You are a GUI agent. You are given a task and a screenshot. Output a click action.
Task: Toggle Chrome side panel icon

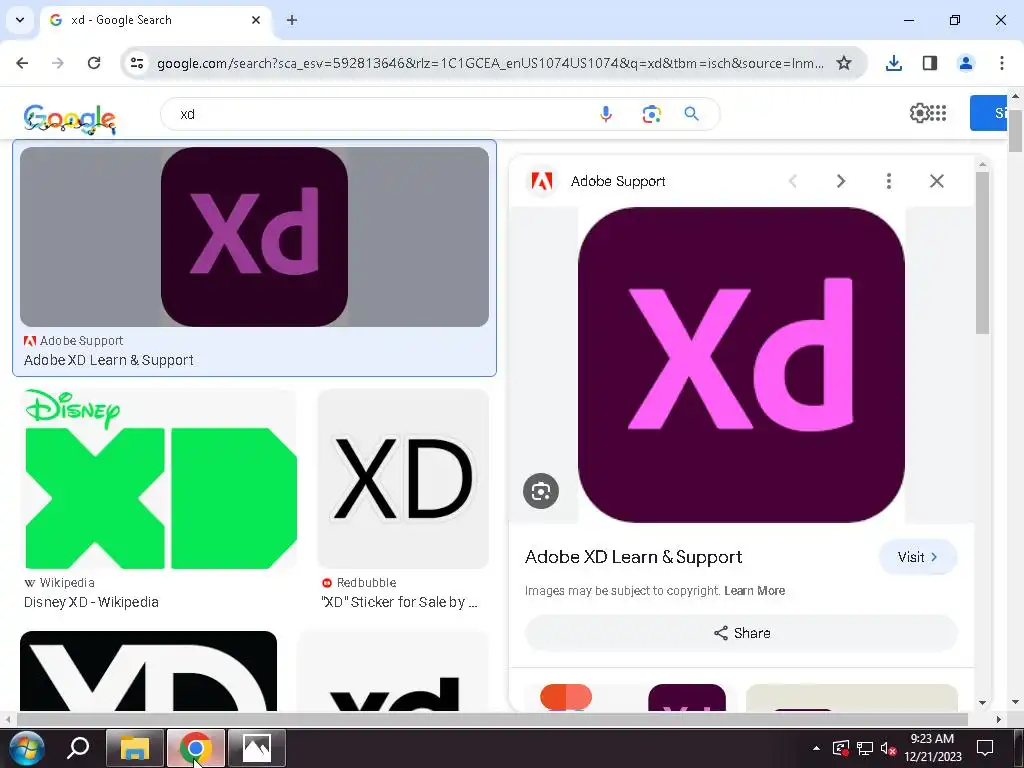click(x=929, y=63)
